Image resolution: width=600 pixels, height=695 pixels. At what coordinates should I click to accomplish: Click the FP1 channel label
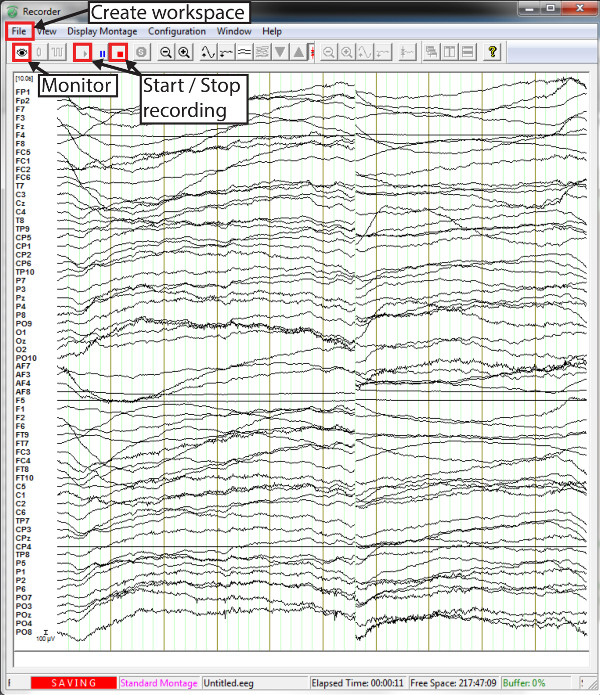coord(23,92)
